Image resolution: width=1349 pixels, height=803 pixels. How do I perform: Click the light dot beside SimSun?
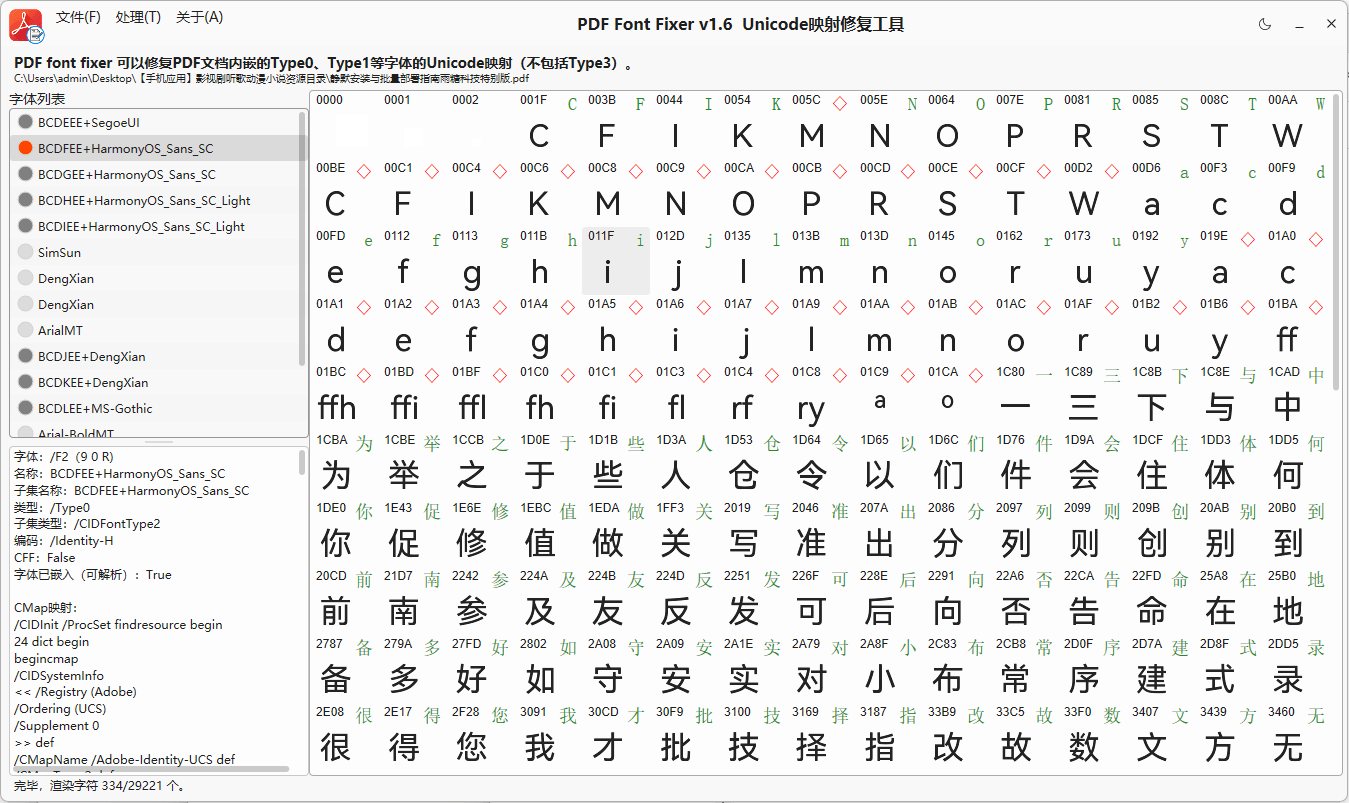coord(26,252)
